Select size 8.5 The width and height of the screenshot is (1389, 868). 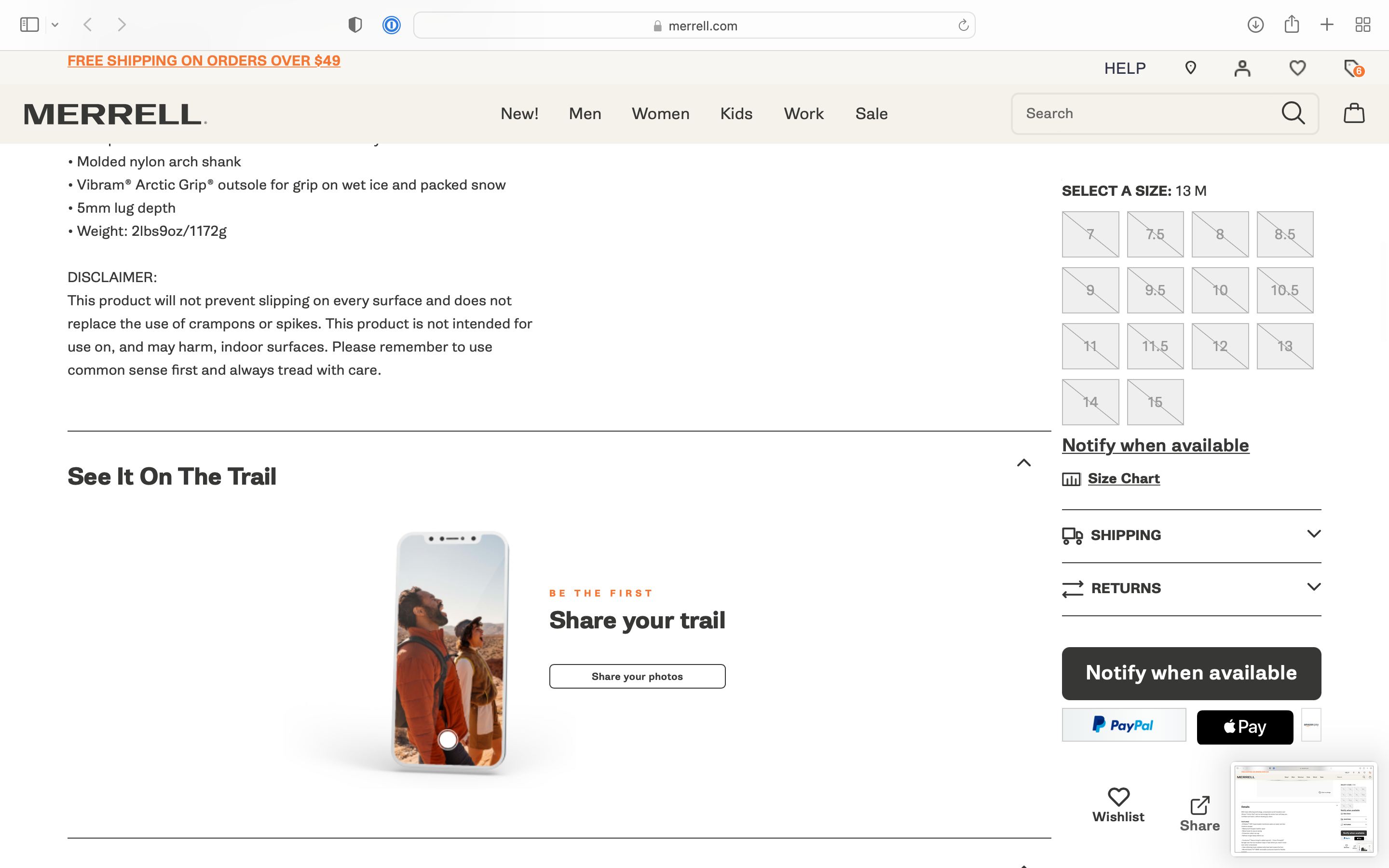pos(1285,234)
